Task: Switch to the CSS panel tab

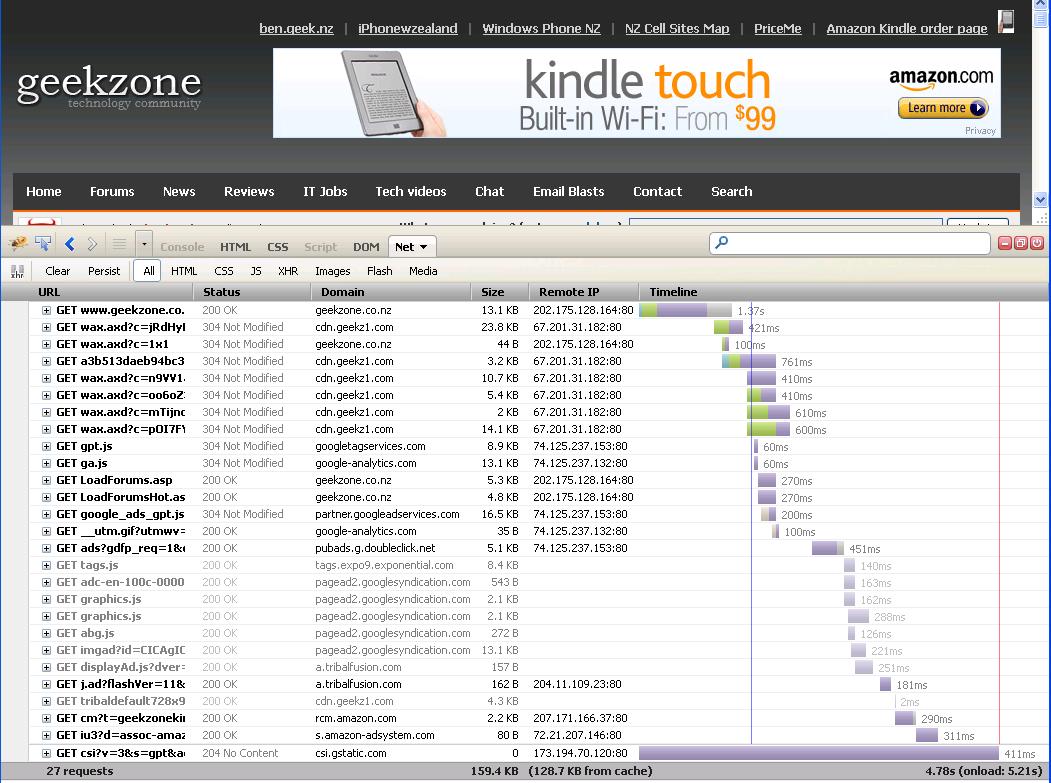Action: pyautogui.click(x=277, y=247)
